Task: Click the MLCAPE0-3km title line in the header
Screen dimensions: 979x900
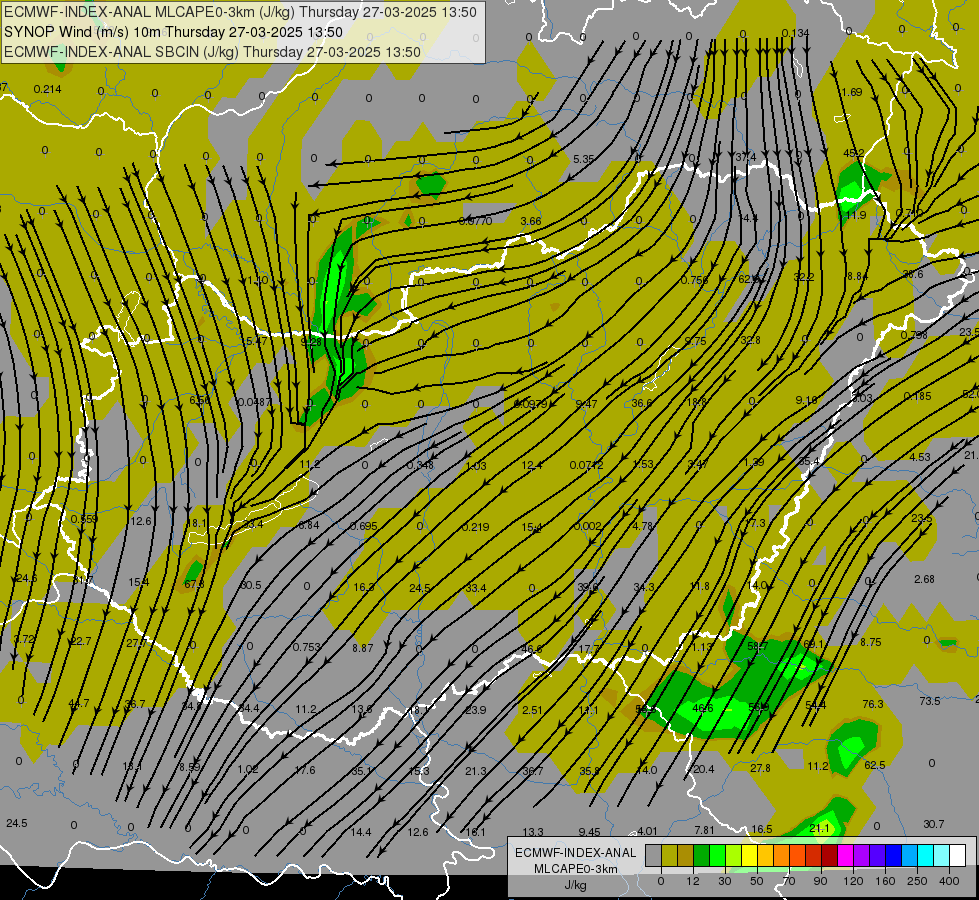Action: pos(240,12)
